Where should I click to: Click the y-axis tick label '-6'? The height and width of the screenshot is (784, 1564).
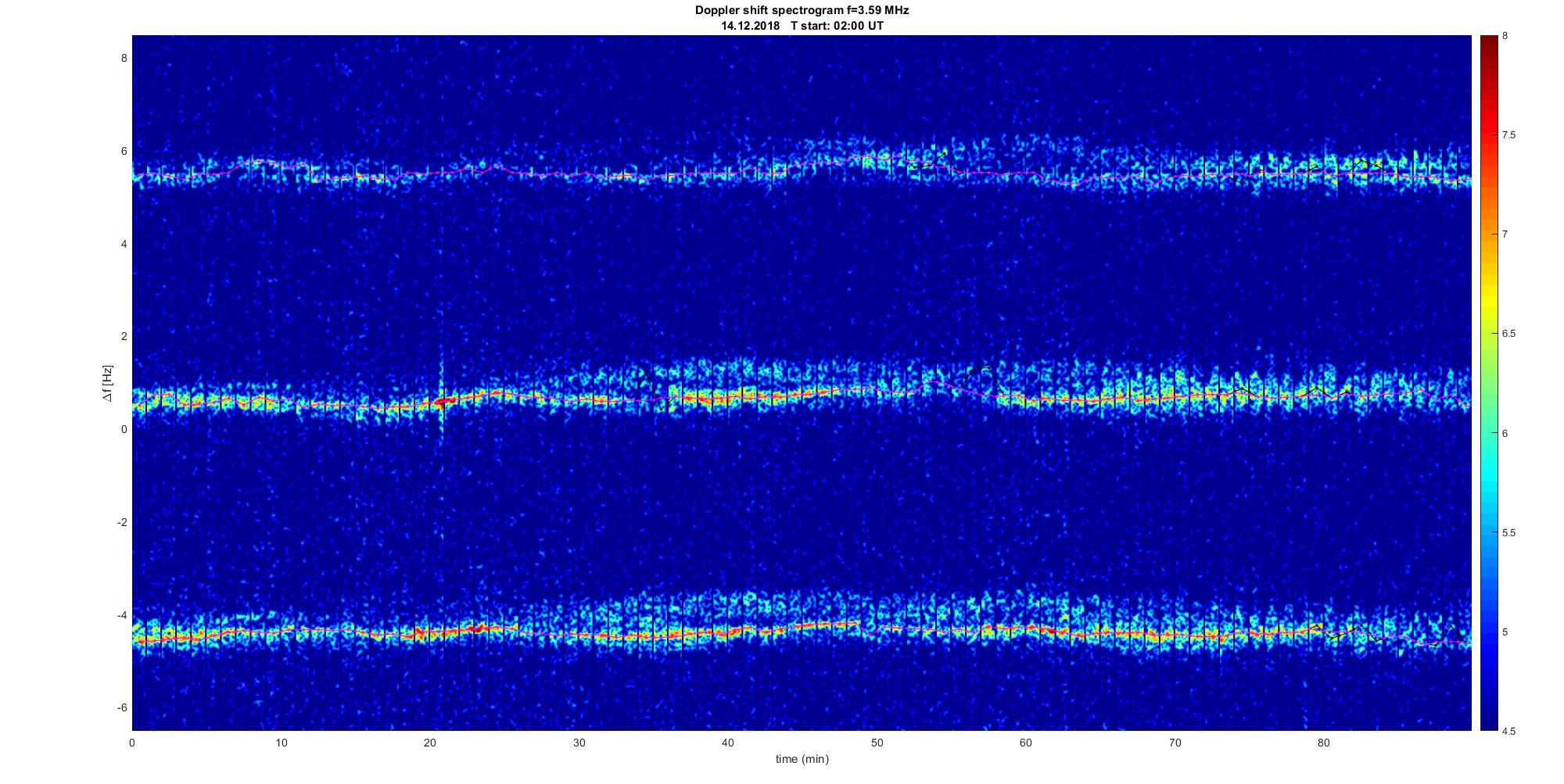pos(120,707)
